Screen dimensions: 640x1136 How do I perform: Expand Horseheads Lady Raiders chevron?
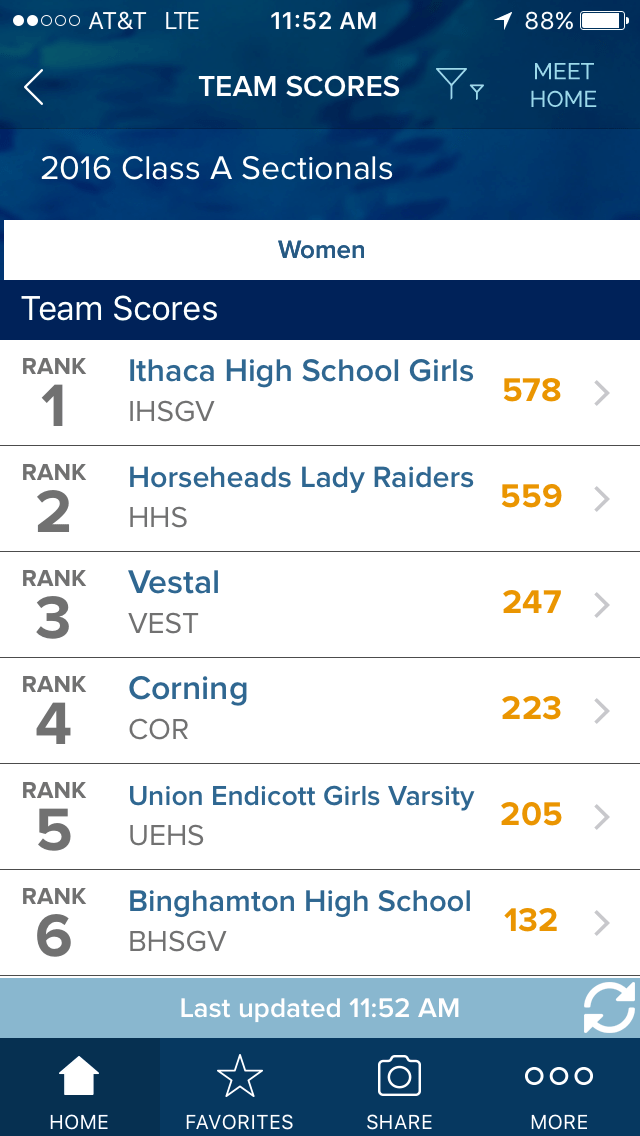click(601, 499)
